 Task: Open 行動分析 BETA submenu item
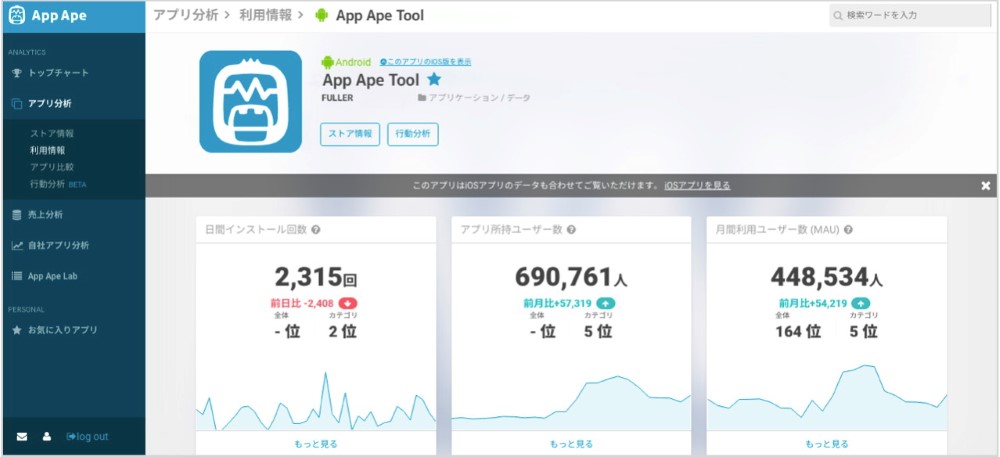pyautogui.click(x=57, y=184)
